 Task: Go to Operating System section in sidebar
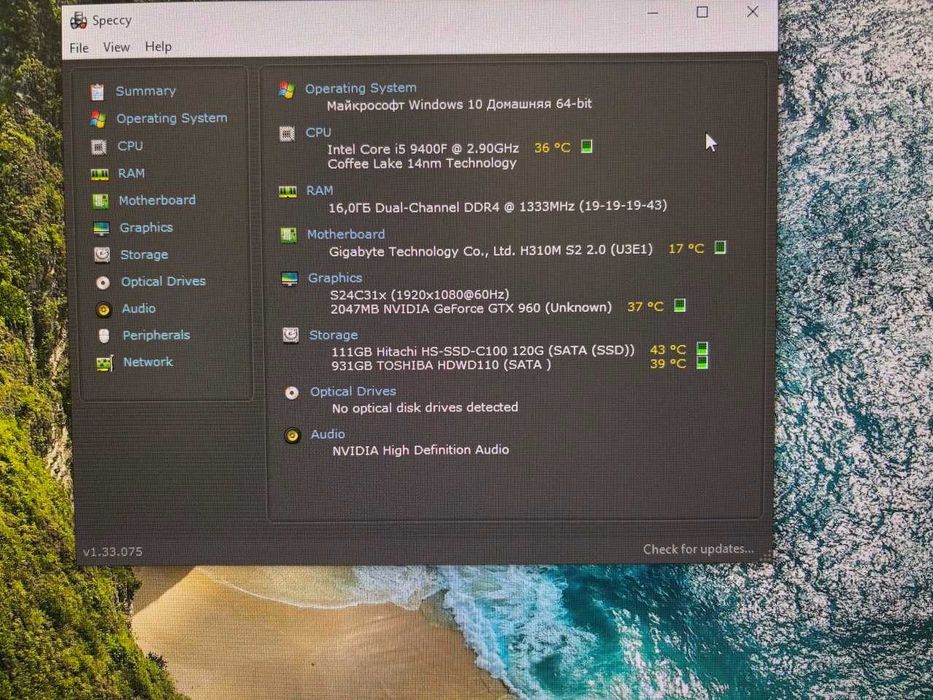[172, 118]
